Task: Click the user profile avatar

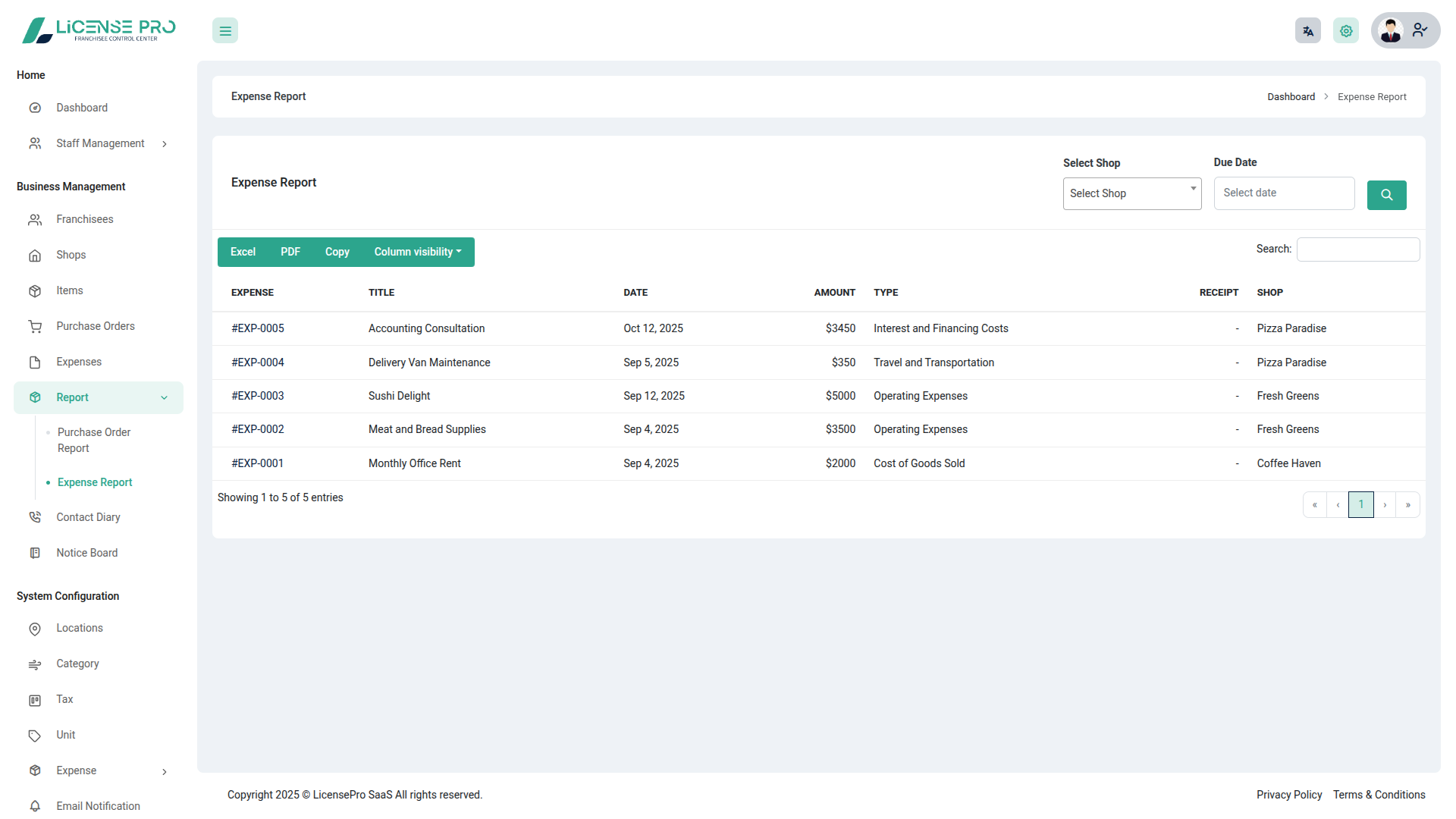Action: pyautogui.click(x=1391, y=31)
